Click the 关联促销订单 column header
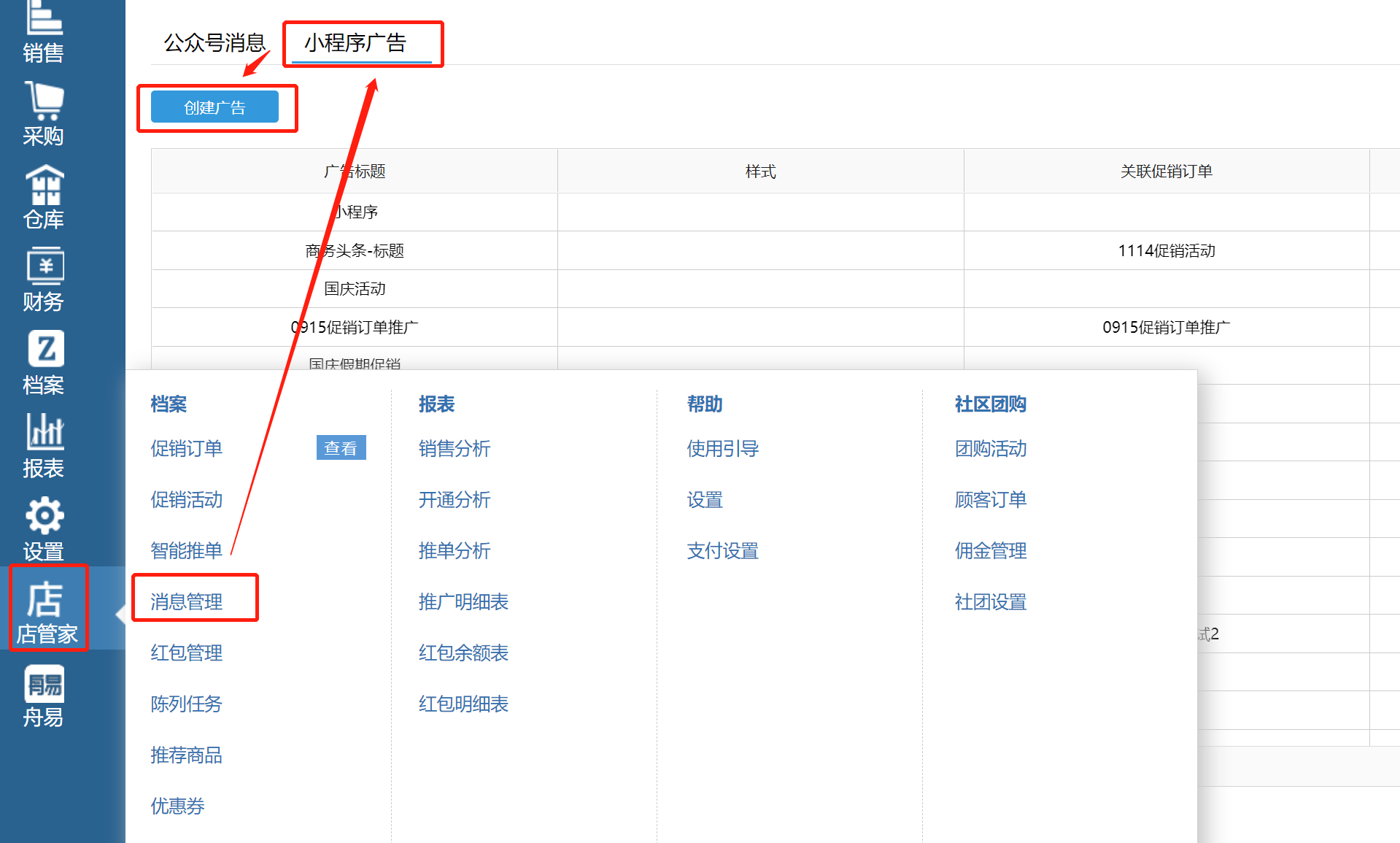The height and width of the screenshot is (843, 1400). (x=1167, y=172)
